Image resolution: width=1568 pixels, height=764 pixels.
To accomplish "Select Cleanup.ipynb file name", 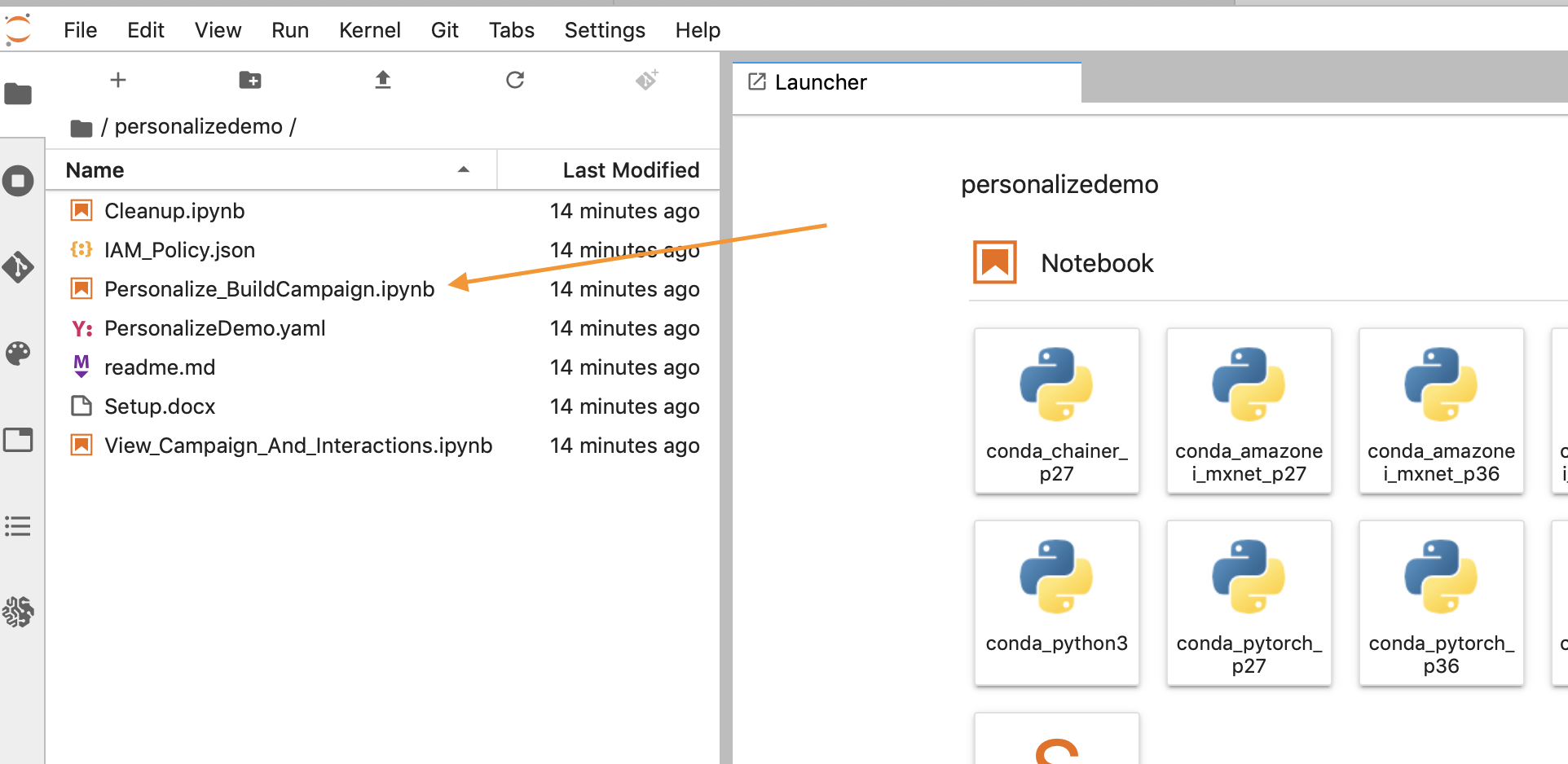I will click(x=174, y=211).
